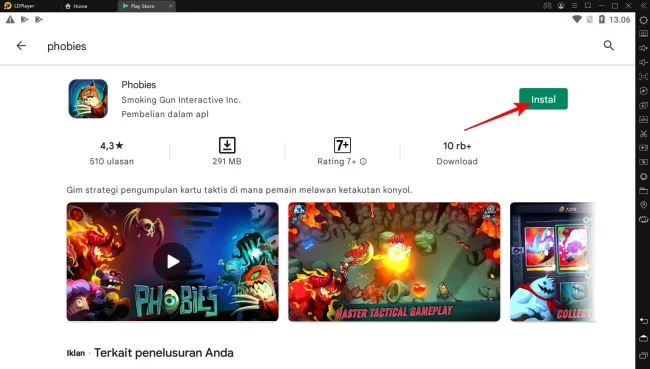Toggle fullscreen from the sidebar
650x369 pixels.
click(x=643, y=77)
